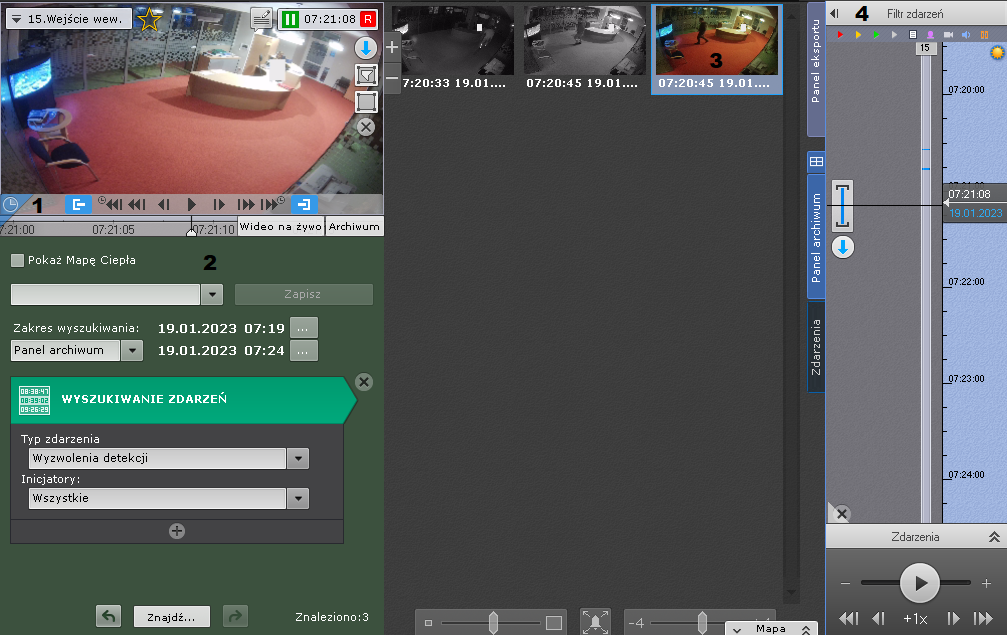Click the vertical interval bracket button on timeline

[x=843, y=206]
